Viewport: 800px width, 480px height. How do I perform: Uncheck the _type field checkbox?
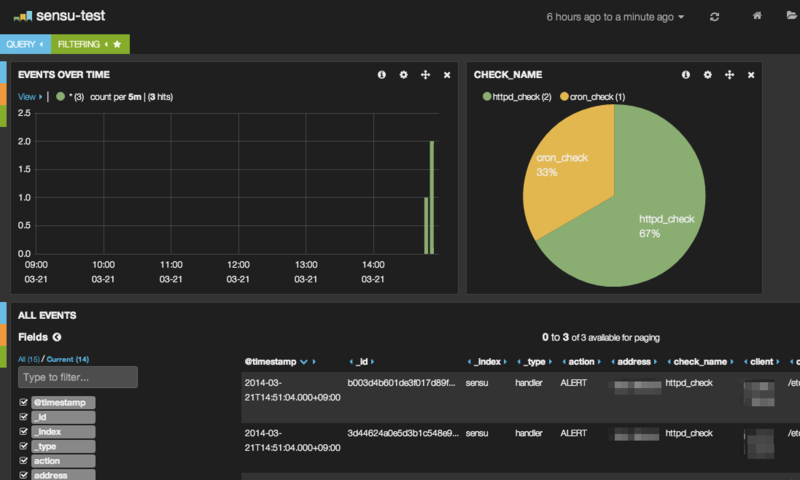point(23,446)
